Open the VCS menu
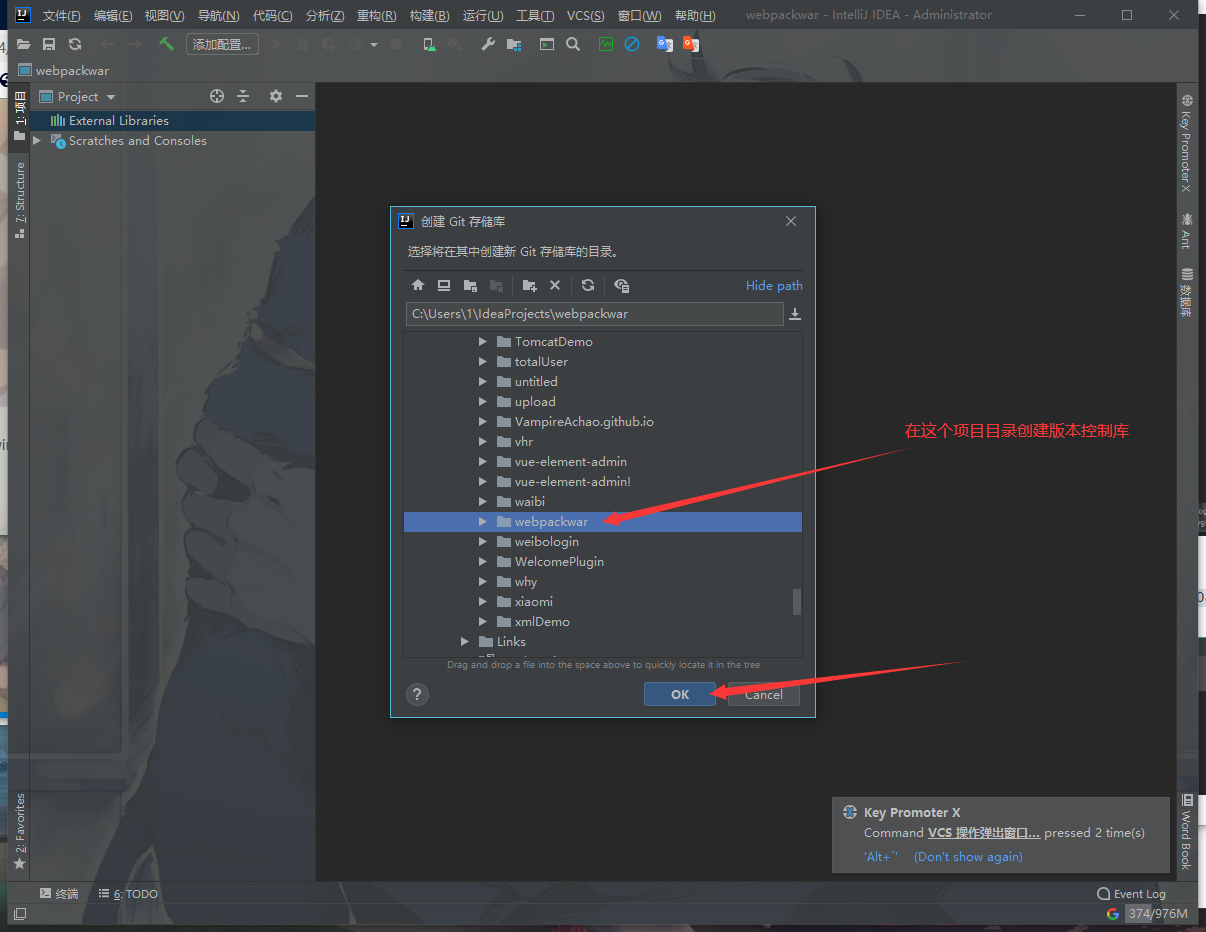The height and width of the screenshot is (932, 1206). pyautogui.click(x=585, y=15)
